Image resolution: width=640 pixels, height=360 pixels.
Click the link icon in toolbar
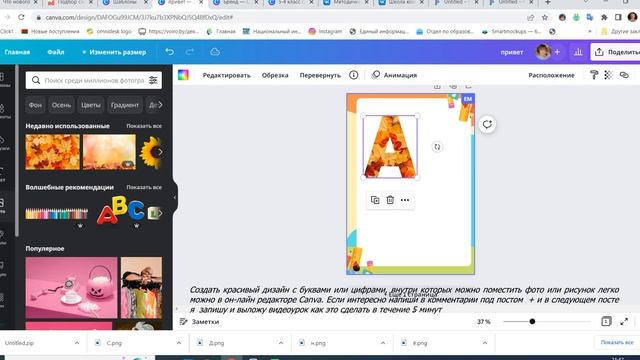(x=624, y=75)
